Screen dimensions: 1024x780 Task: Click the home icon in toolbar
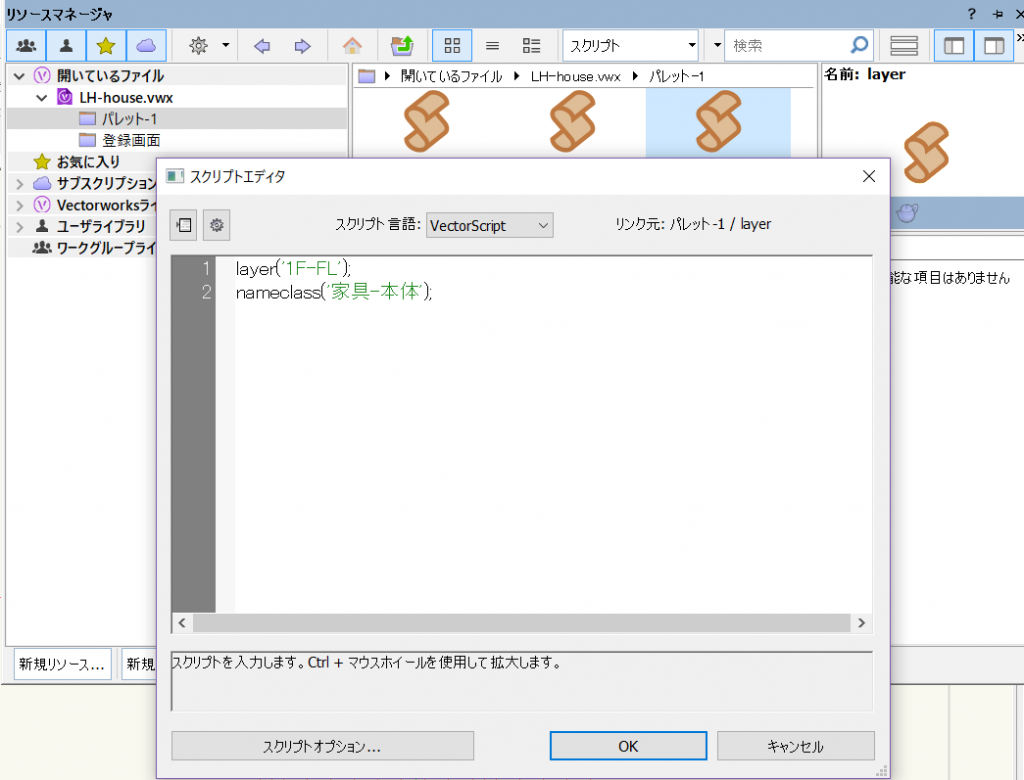[352, 45]
